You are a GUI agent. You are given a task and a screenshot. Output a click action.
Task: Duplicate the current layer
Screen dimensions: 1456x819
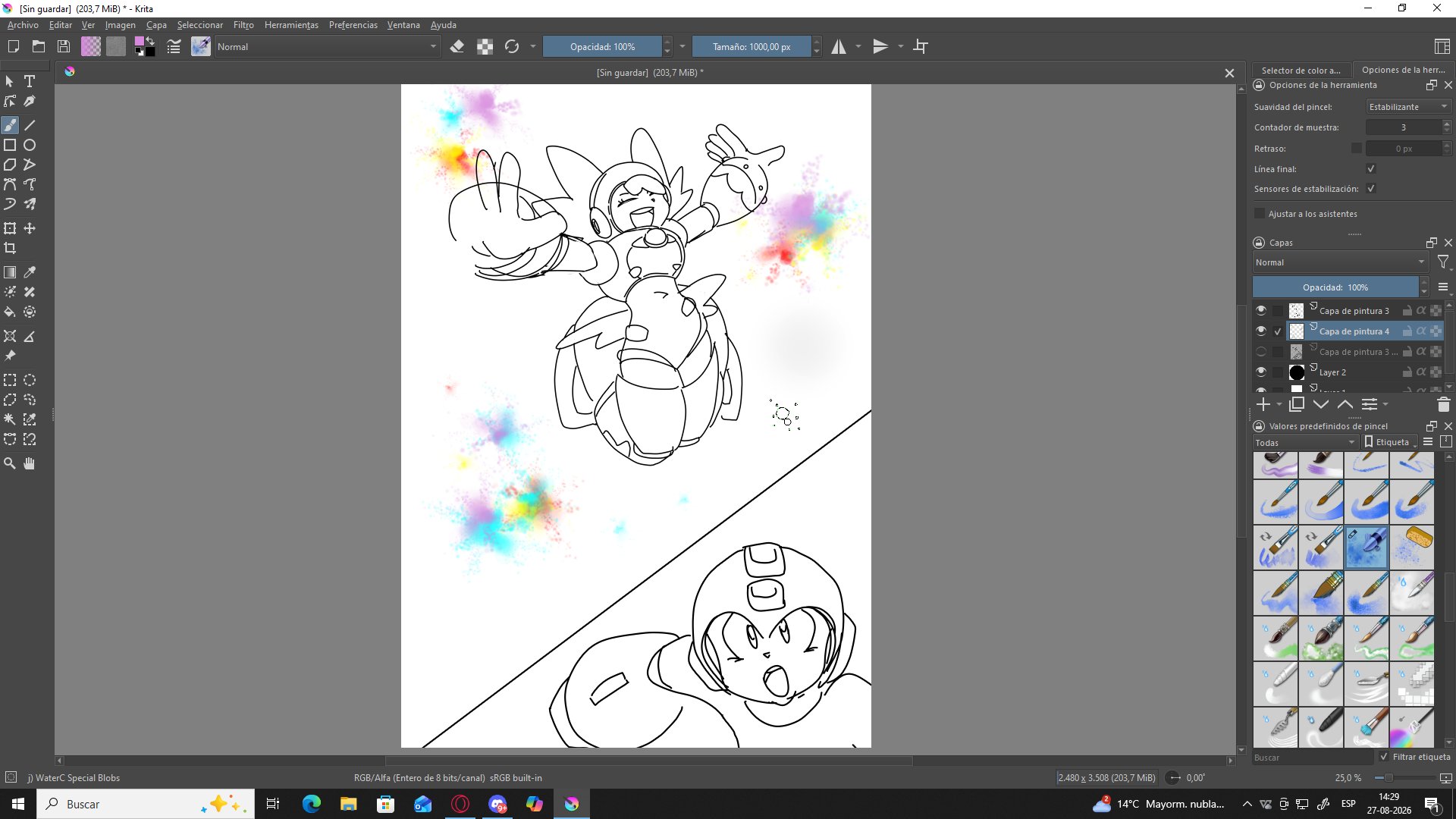coord(1297,405)
